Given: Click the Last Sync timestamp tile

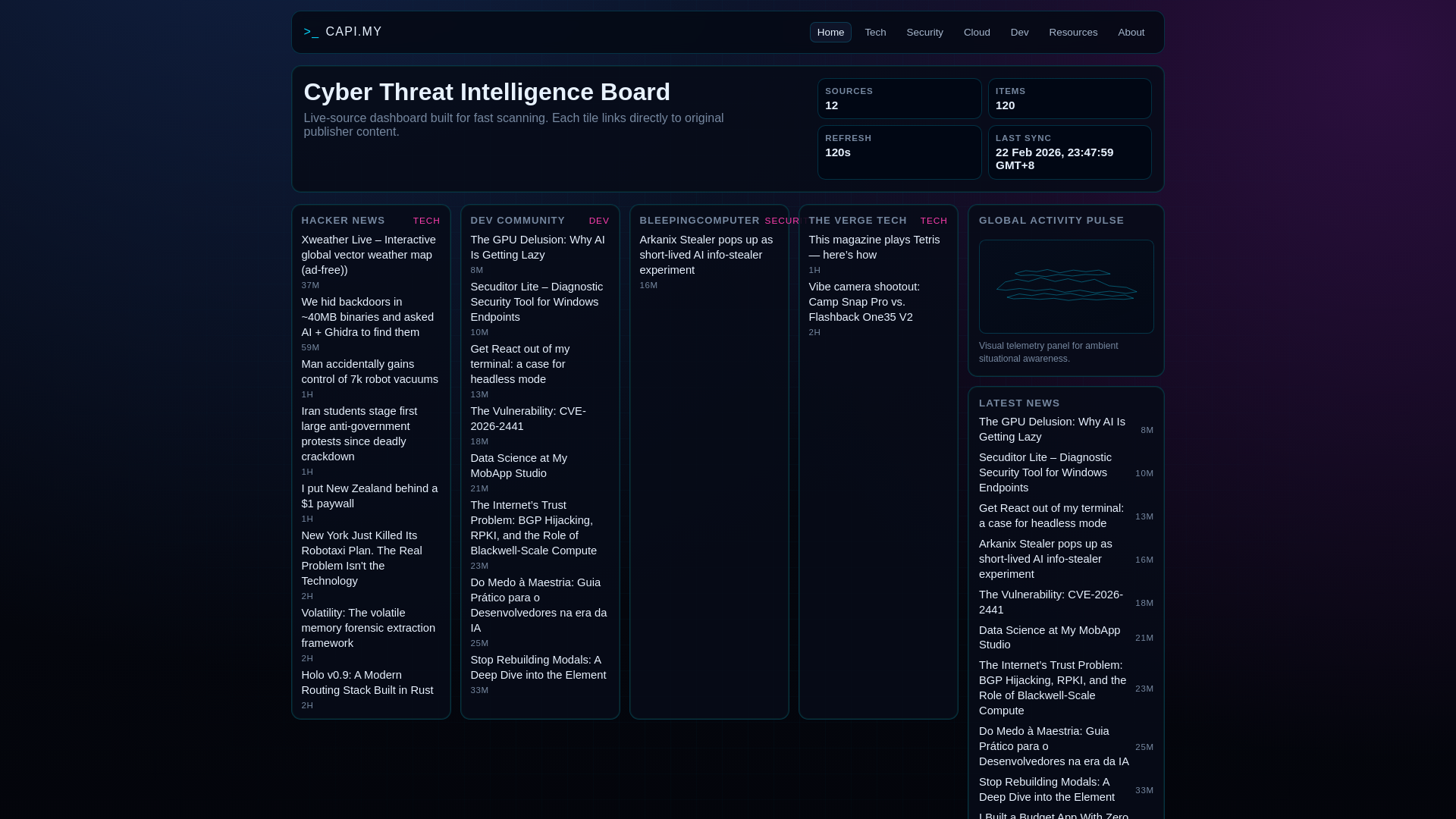Looking at the screenshot, I should [x=1069, y=152].
